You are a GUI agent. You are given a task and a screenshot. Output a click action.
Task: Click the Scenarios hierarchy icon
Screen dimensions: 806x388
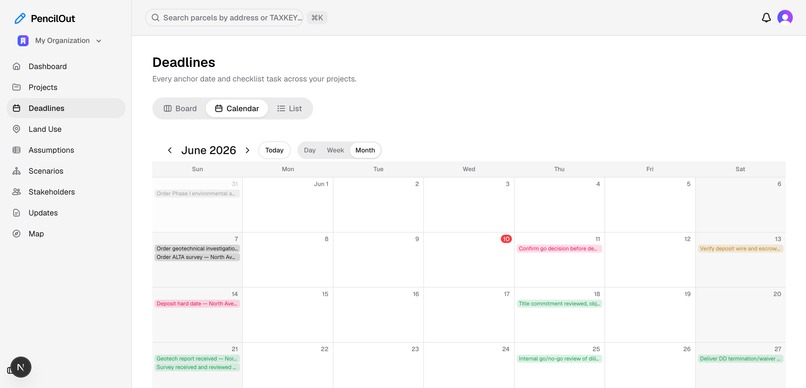coord(16,171)
